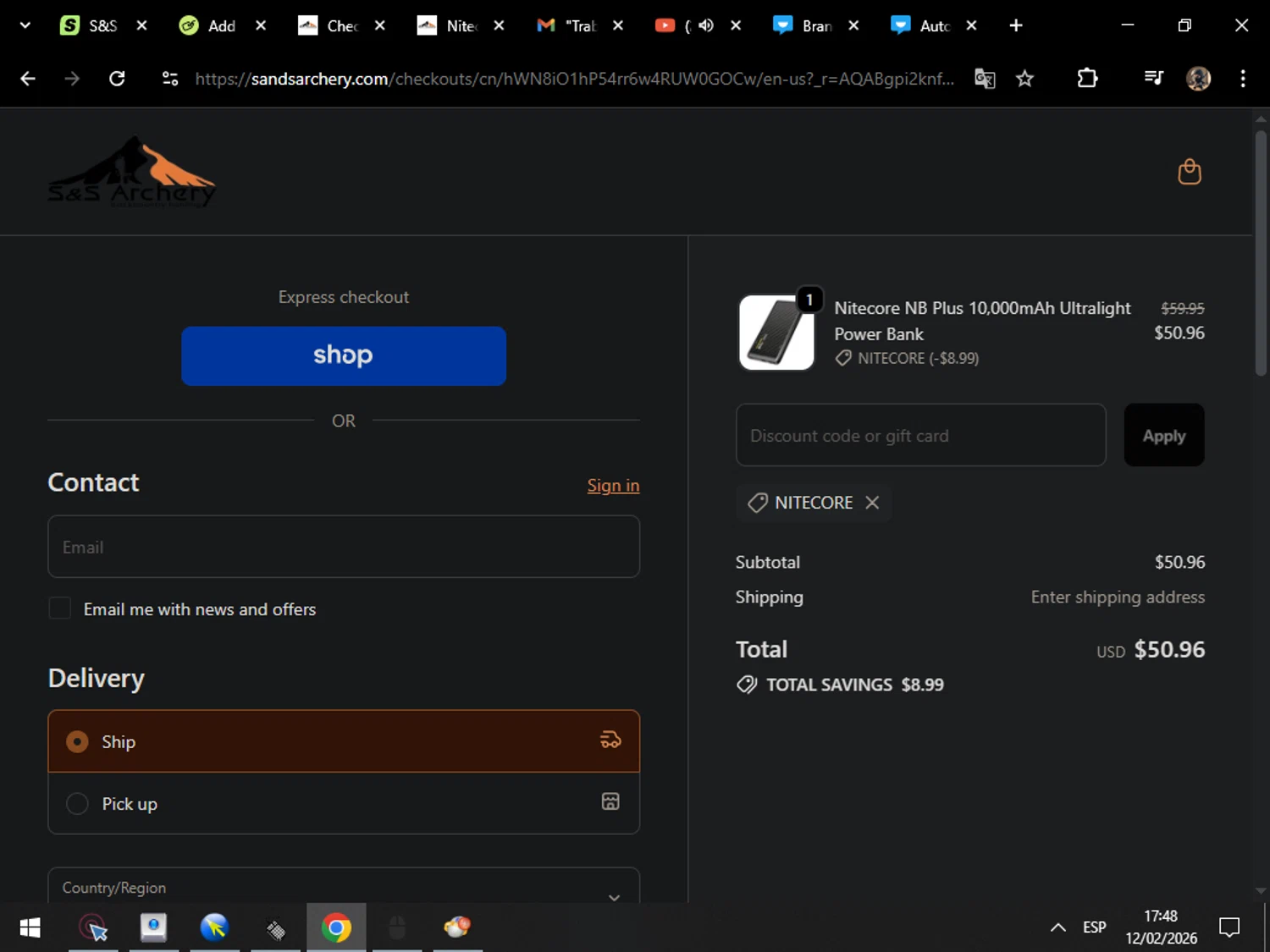Image resolution: width=1270 pixels, height=952 pixels.
Task: Switch to the Nitecore product tab
Action: 446,25
